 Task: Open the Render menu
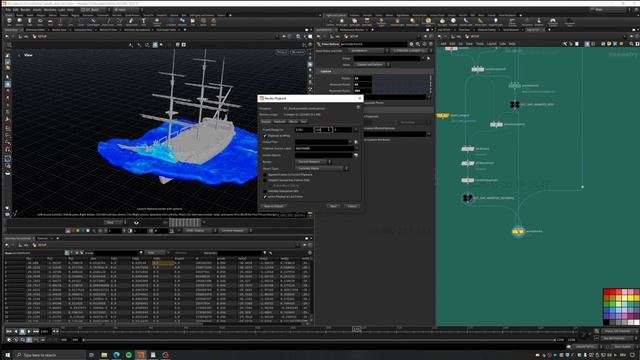25,9
